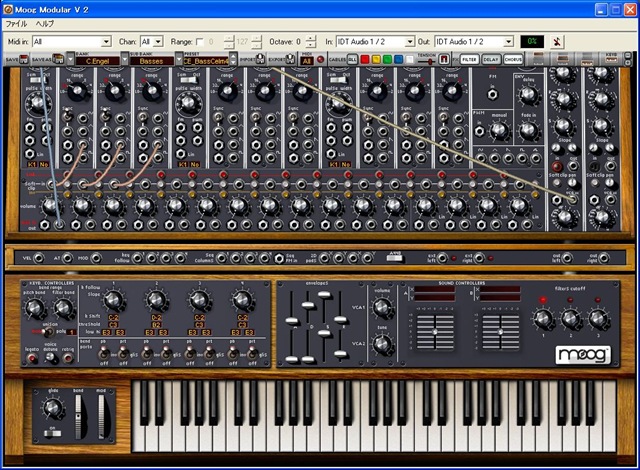640x470 pixels.
Task: Open the BANK dropdown arrow
Action: 71,60
